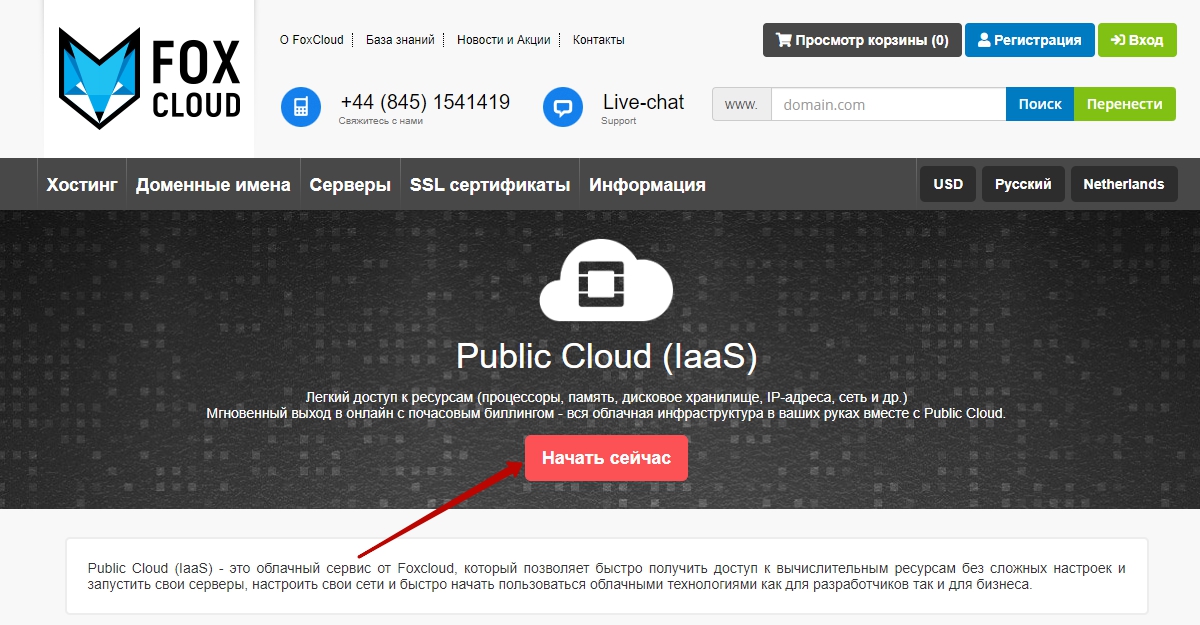
Task: Click the FoxCloud fox logo
Action: 149,78
